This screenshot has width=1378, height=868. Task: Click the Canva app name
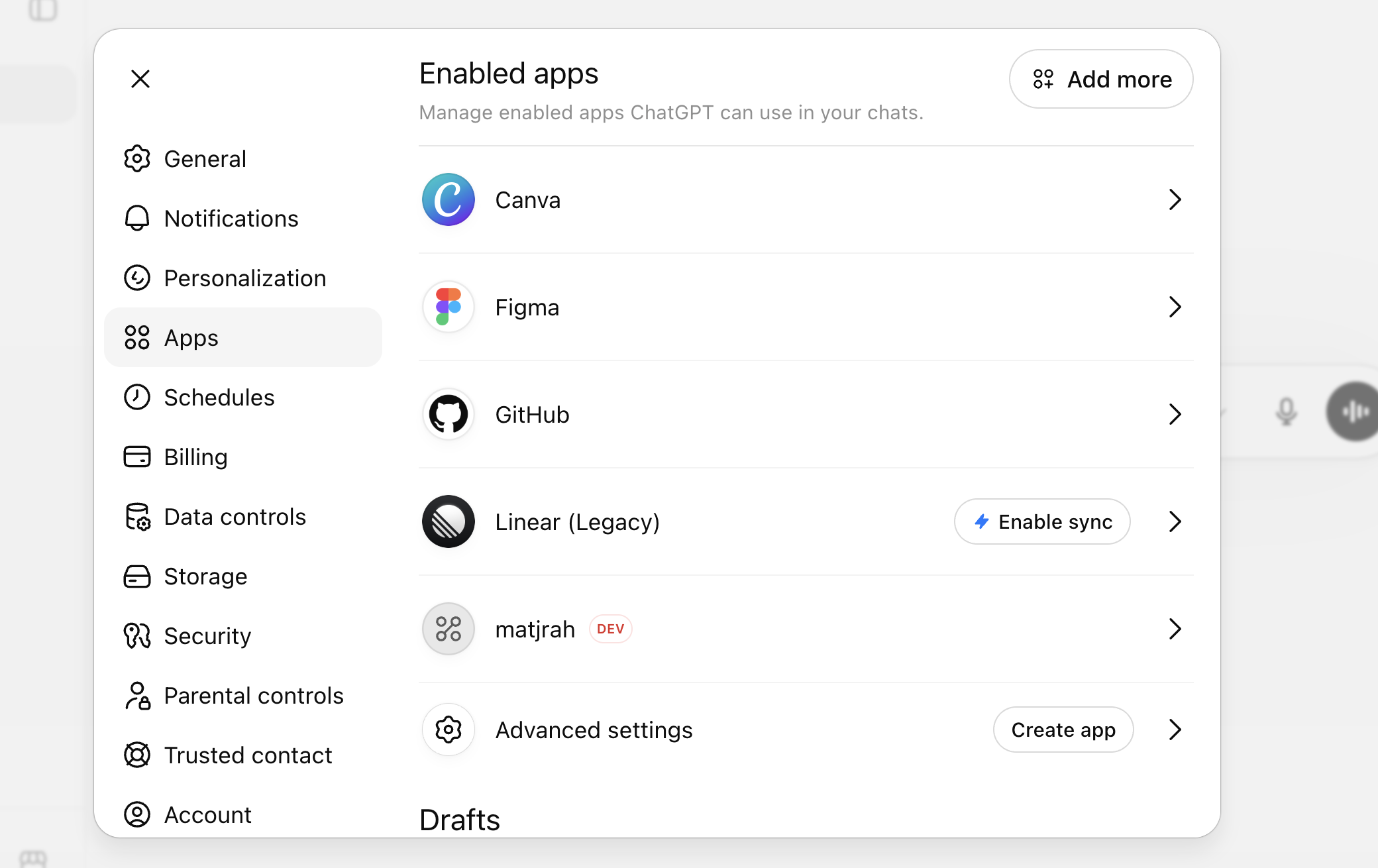coord(528,200)
